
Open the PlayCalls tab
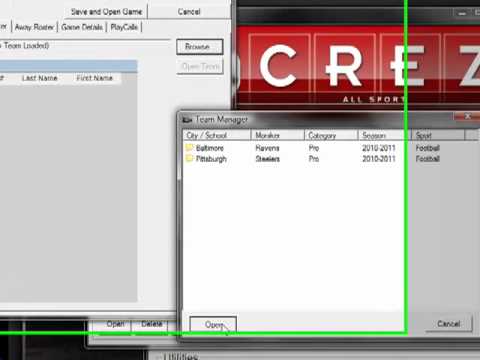(124, 27)
